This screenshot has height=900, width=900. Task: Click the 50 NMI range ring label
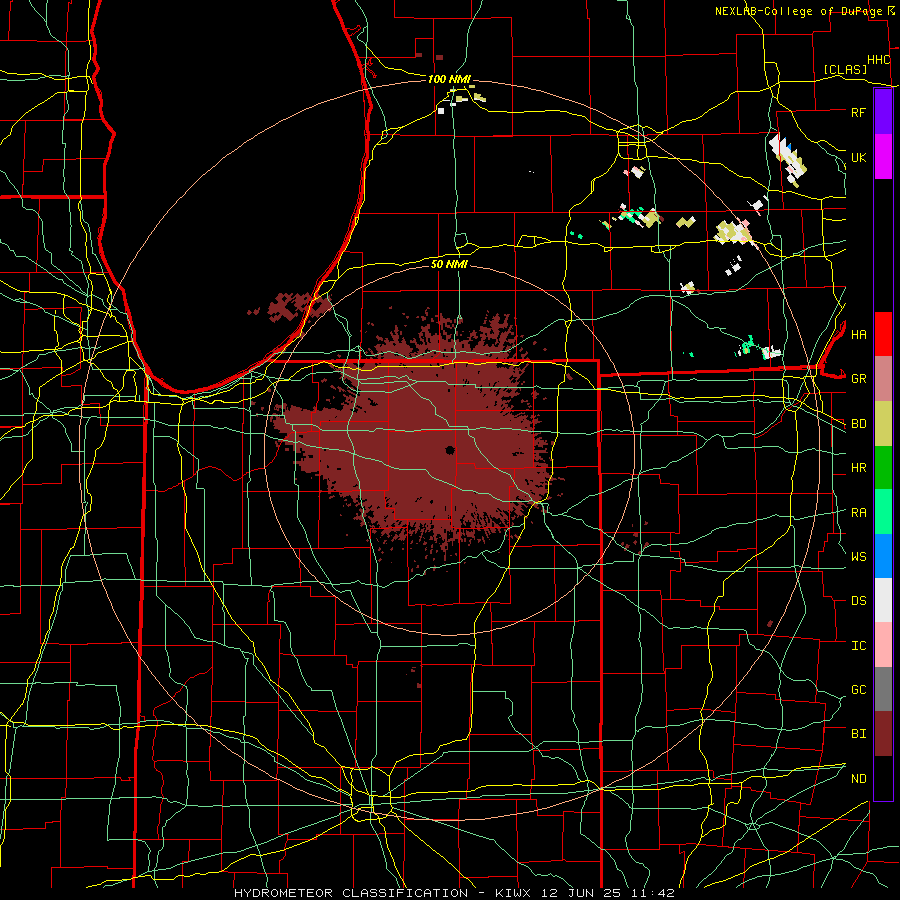[x=449, y=264]
